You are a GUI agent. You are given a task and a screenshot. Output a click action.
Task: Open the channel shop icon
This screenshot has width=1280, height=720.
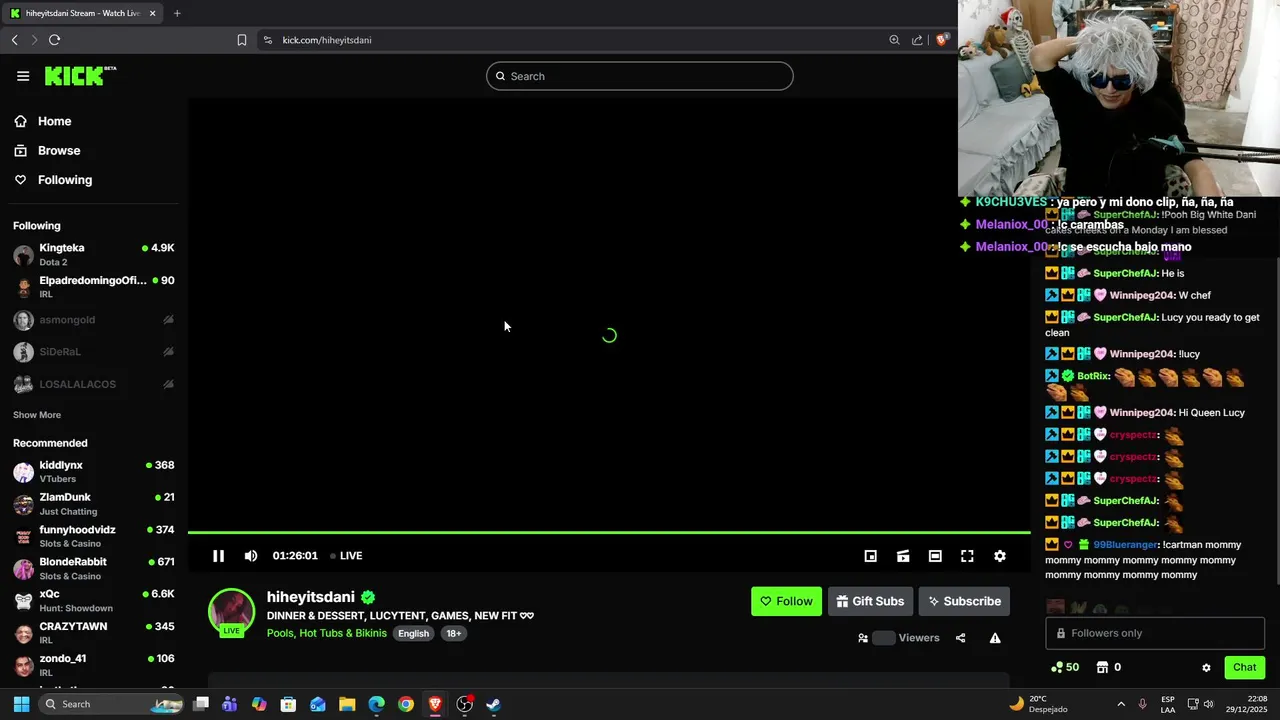(x=1102, y=667)
